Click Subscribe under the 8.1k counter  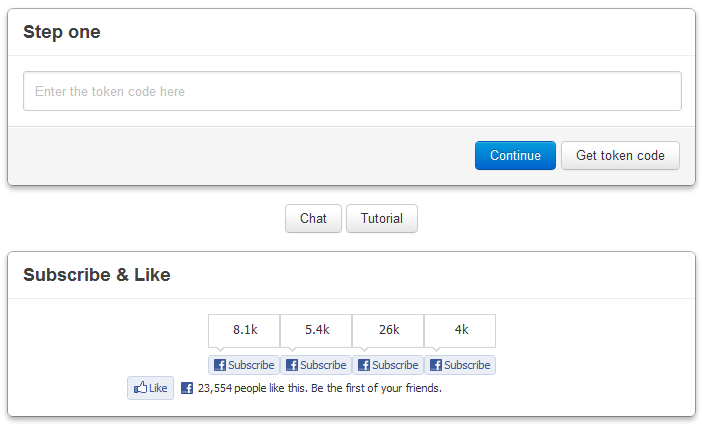tap(244, 365)
